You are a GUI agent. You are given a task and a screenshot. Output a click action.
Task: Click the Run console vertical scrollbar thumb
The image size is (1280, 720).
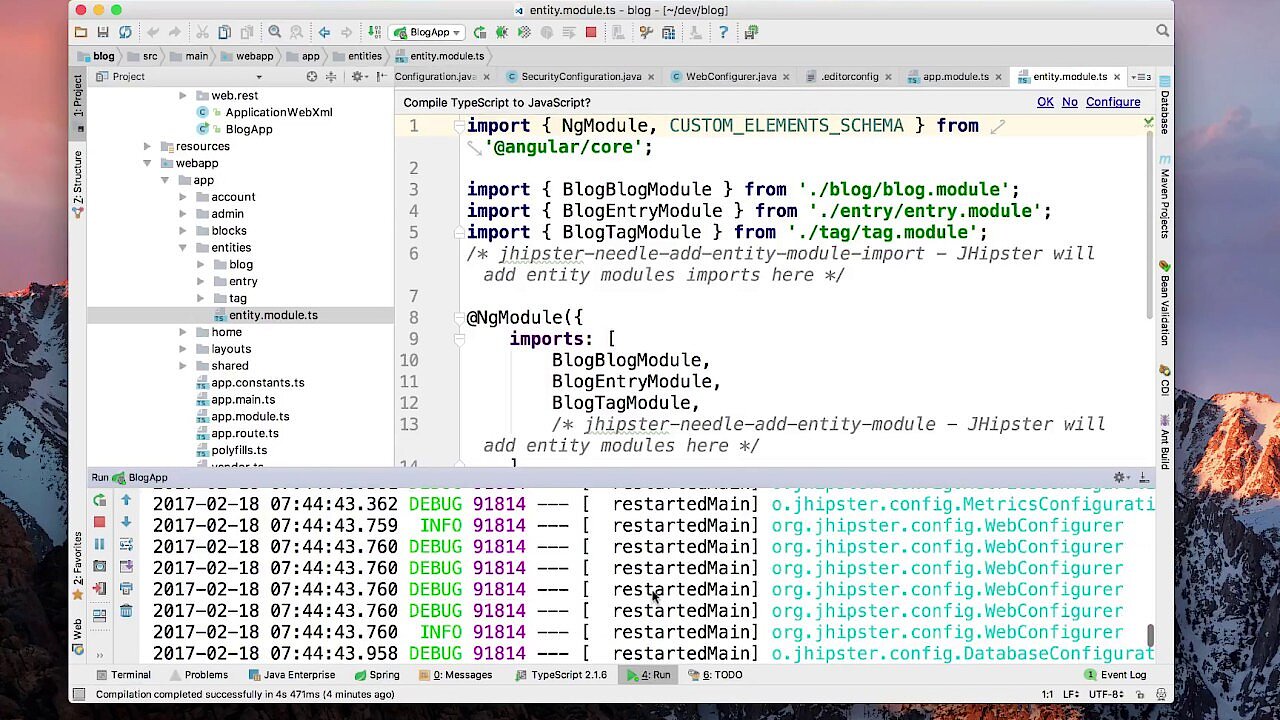(1150, 635)
